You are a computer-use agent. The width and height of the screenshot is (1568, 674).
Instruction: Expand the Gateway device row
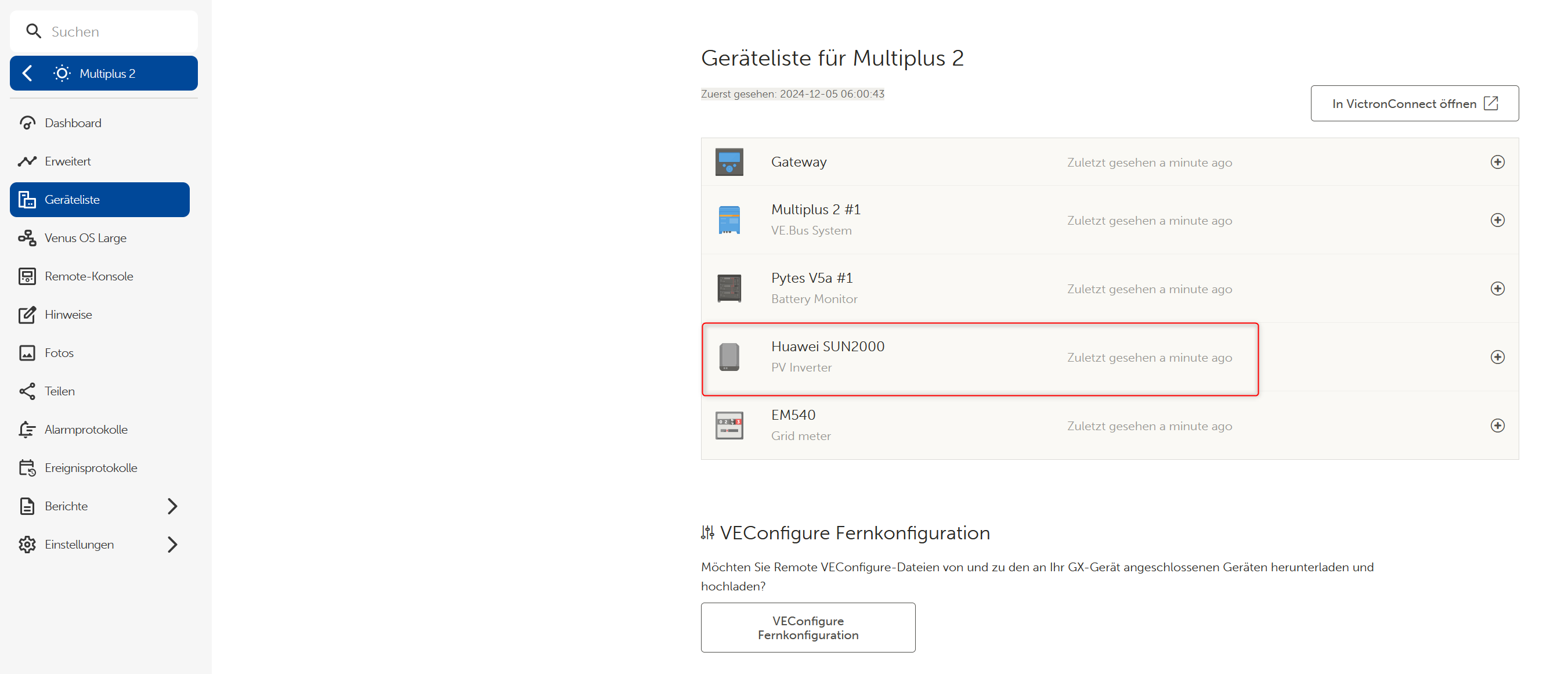1497,162
